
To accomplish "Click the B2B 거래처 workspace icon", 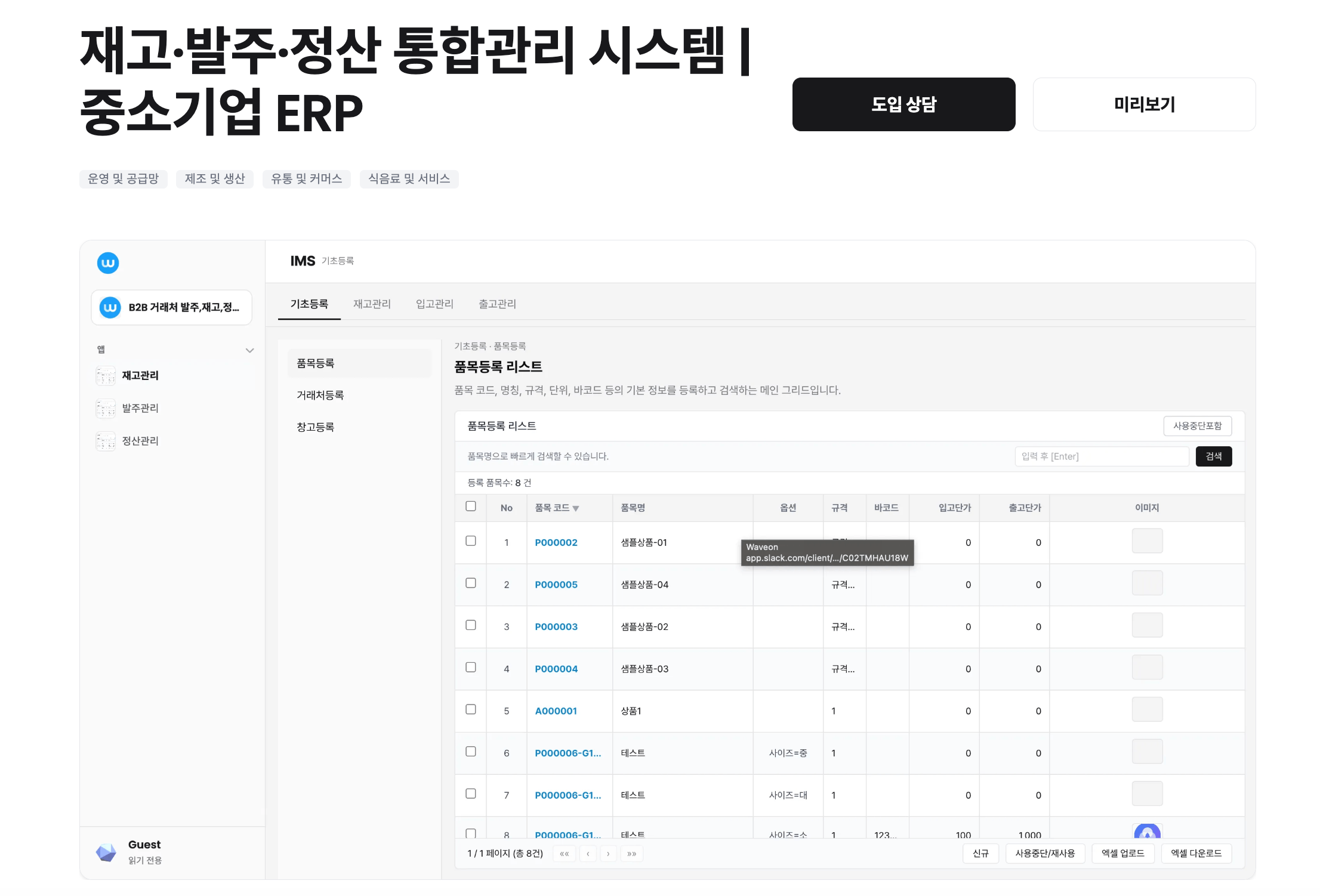I will tap(110, 307).
